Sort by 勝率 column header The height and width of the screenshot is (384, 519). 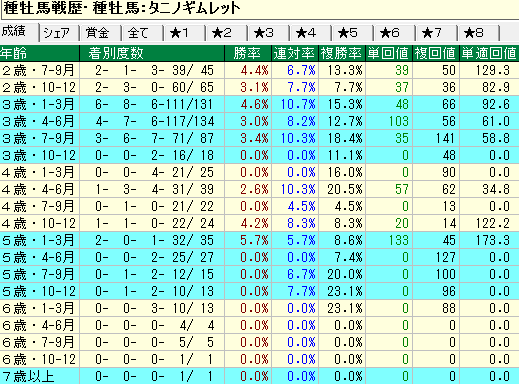(x=248, y=53)
